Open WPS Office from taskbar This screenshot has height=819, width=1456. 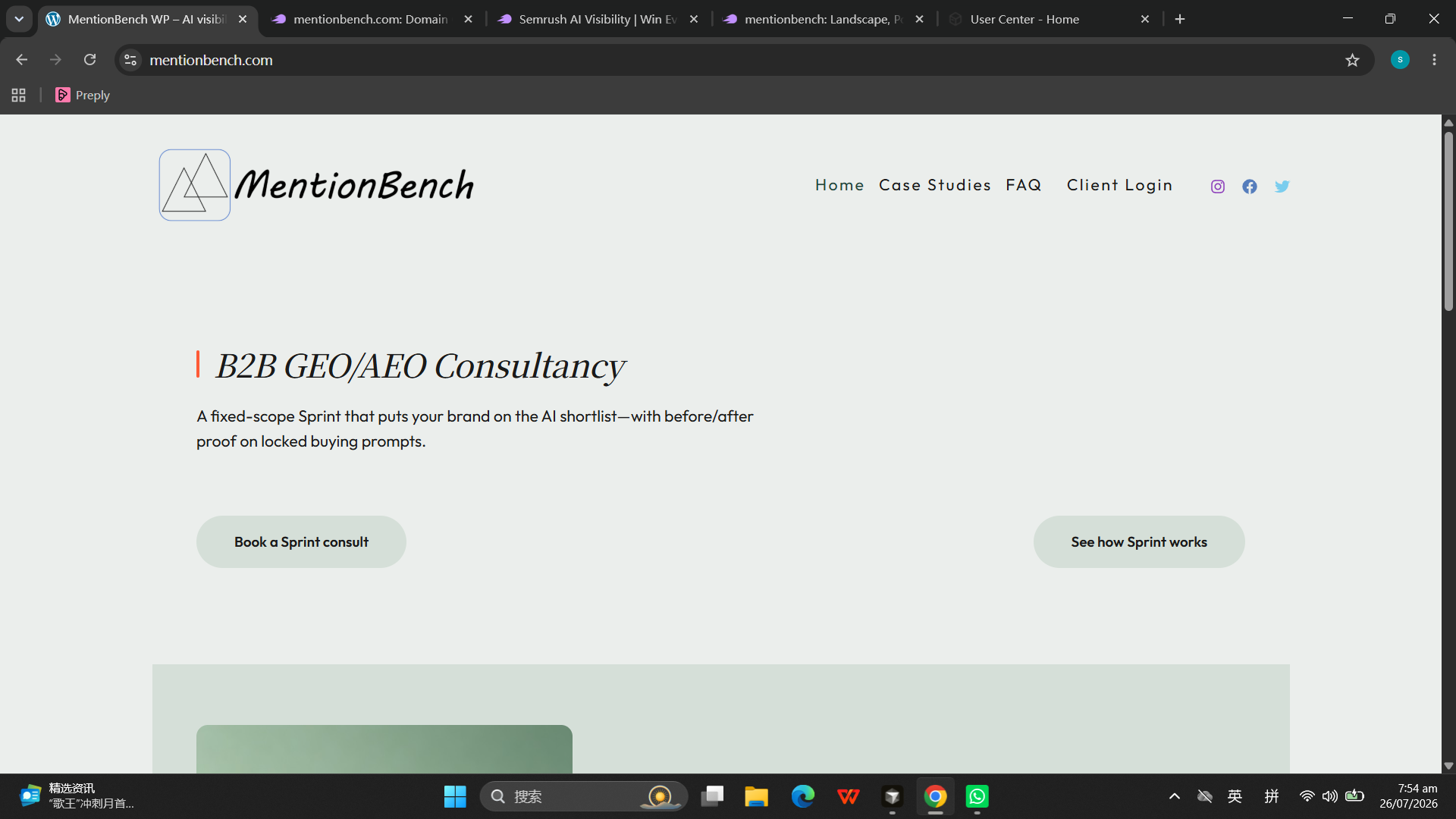click(848, 796)
